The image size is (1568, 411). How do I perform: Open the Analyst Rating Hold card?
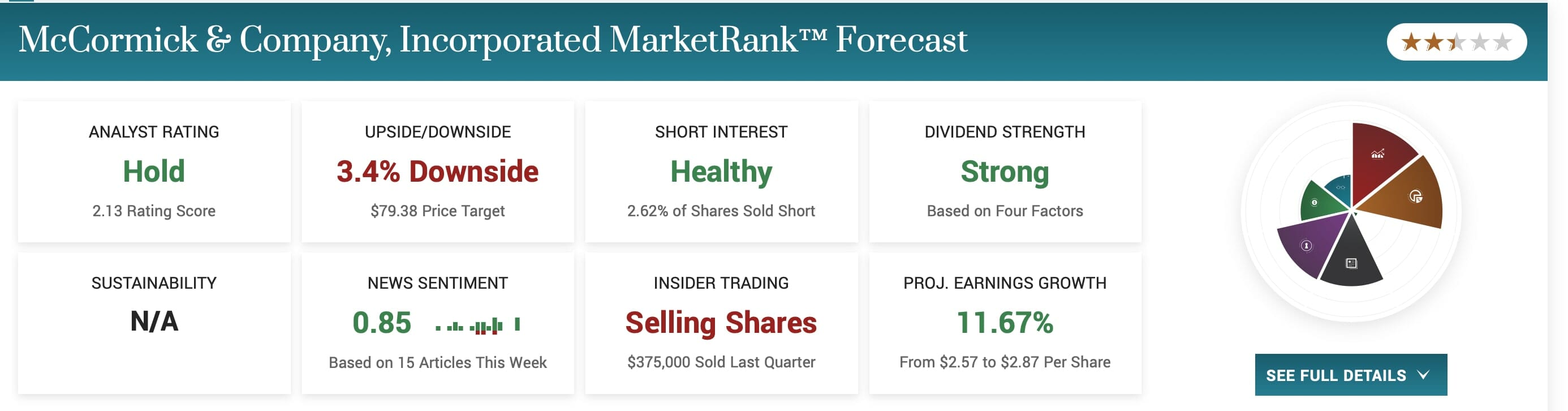coord(154,172)
